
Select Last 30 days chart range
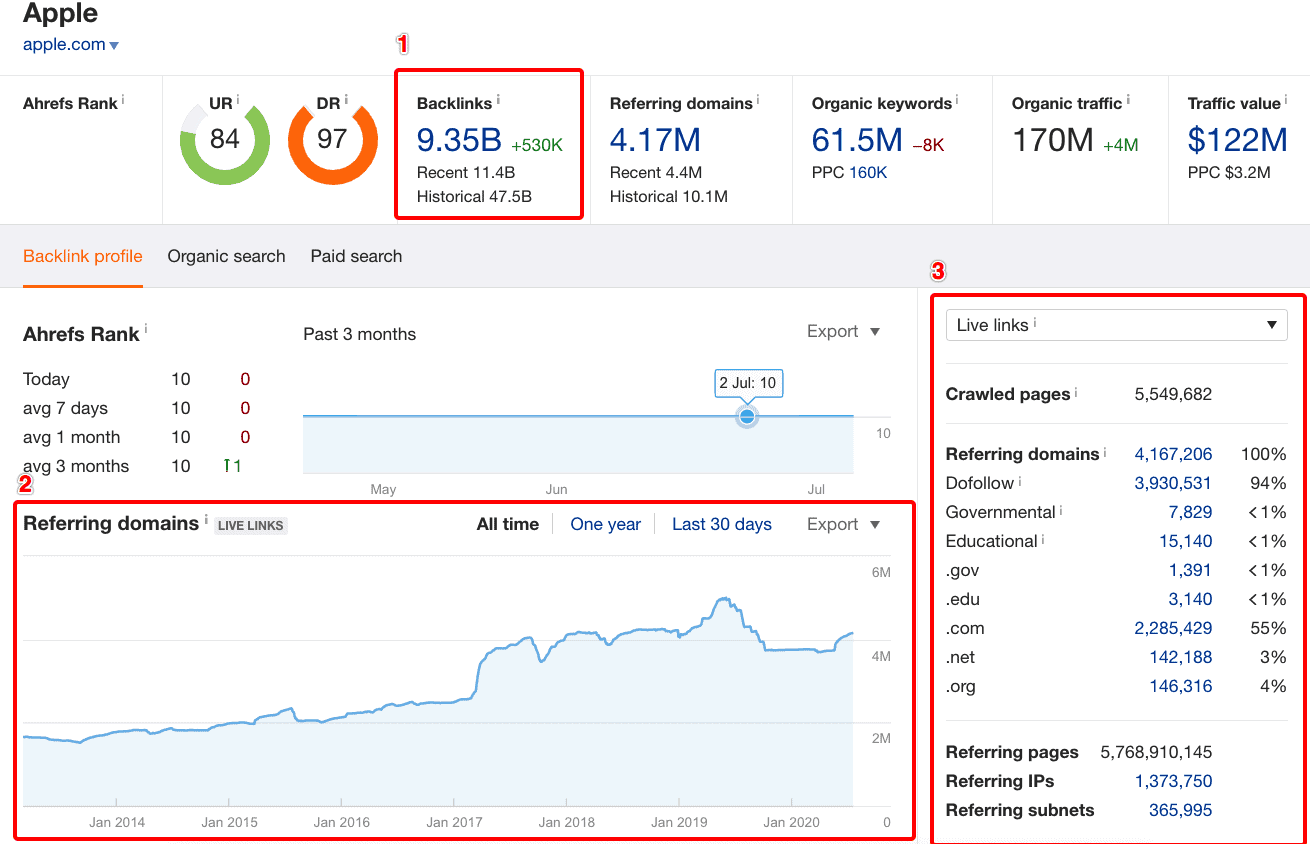pos(721,525)
